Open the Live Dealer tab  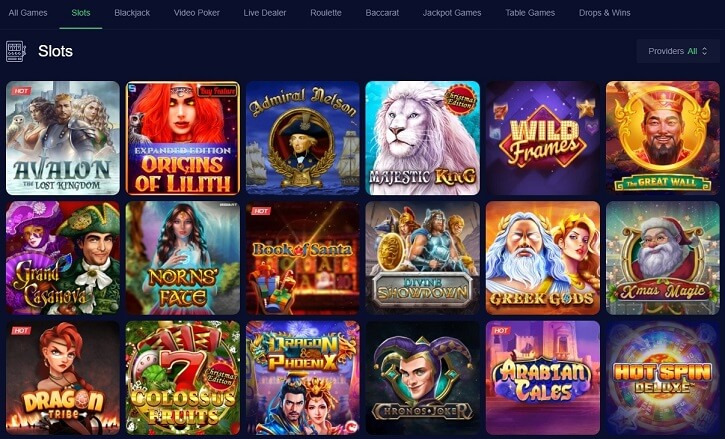[x=264, y=13]
